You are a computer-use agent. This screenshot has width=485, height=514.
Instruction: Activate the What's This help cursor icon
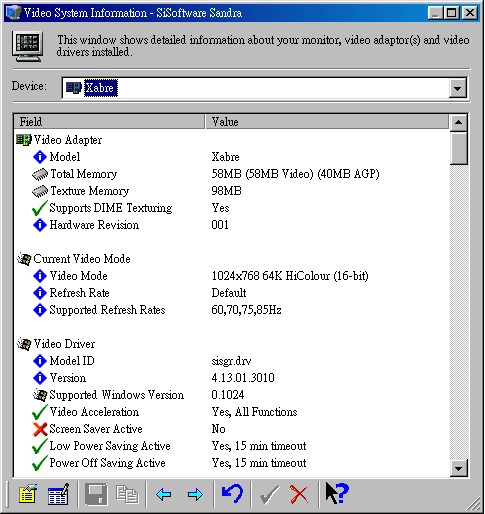(337, 493)
